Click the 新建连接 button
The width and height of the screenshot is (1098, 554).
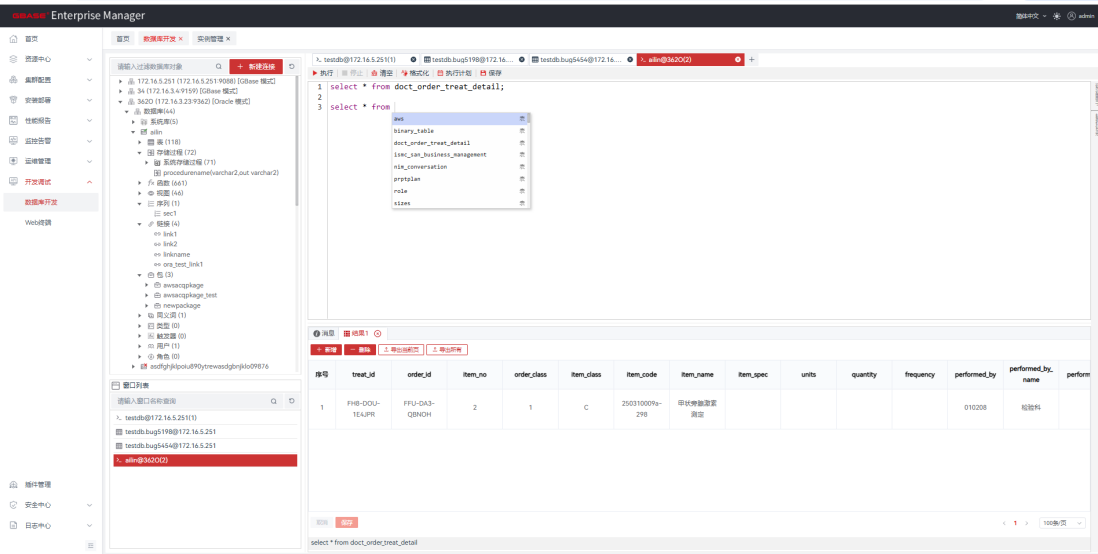click(256, 66)
